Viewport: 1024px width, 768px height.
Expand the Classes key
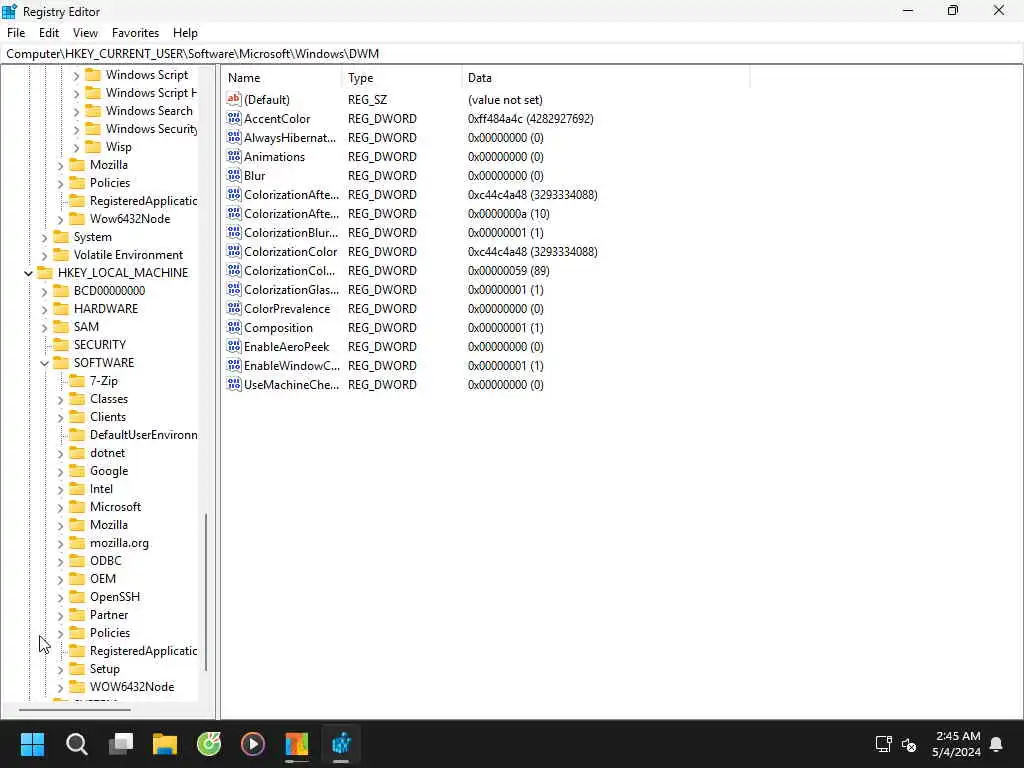(61, 399)
